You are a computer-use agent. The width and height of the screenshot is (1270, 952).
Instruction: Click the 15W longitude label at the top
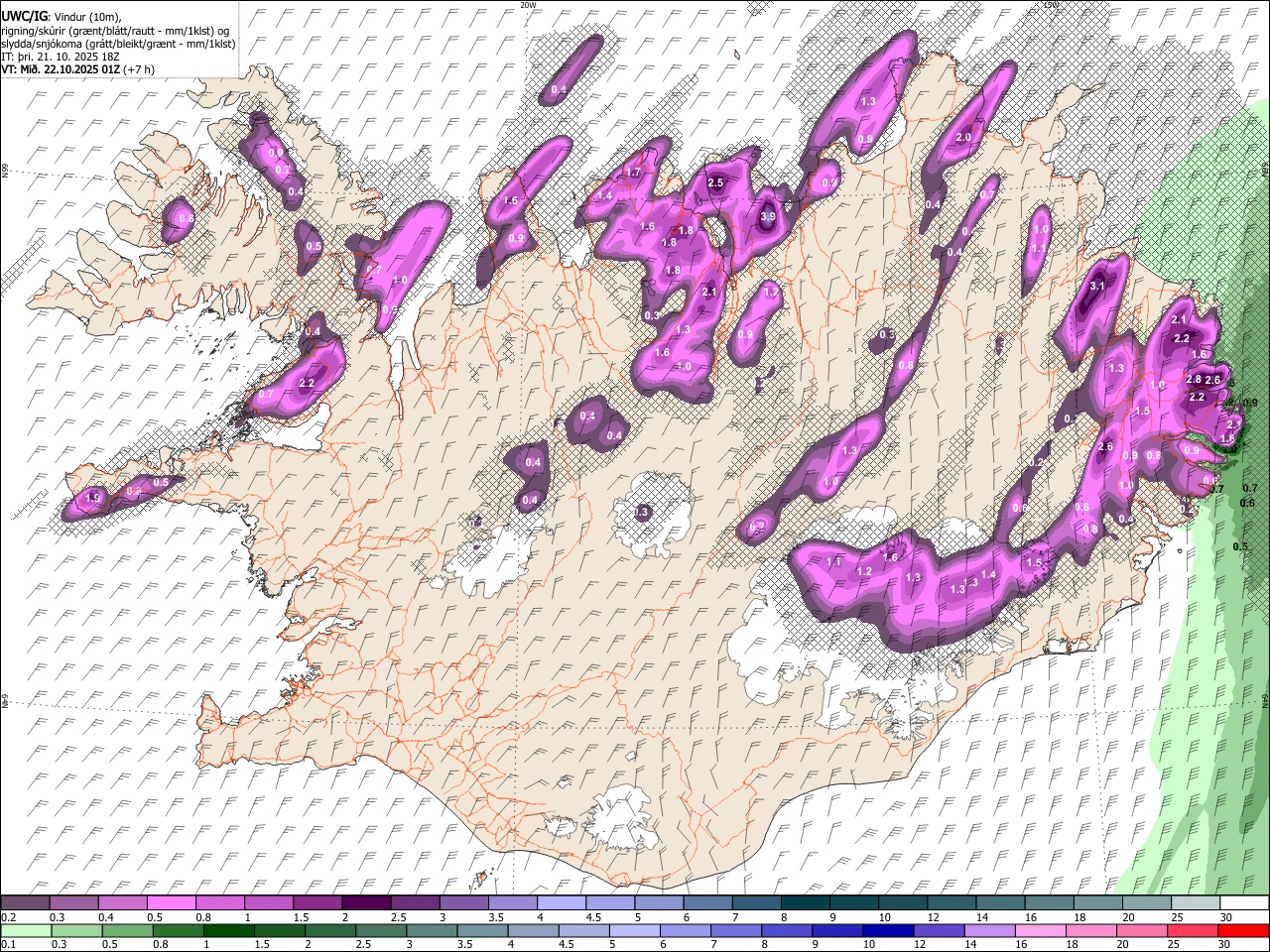(1052, 5)
